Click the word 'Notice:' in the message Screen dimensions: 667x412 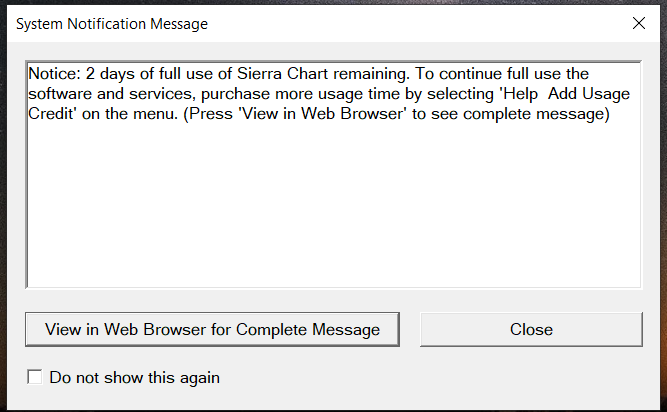(54, 75)
